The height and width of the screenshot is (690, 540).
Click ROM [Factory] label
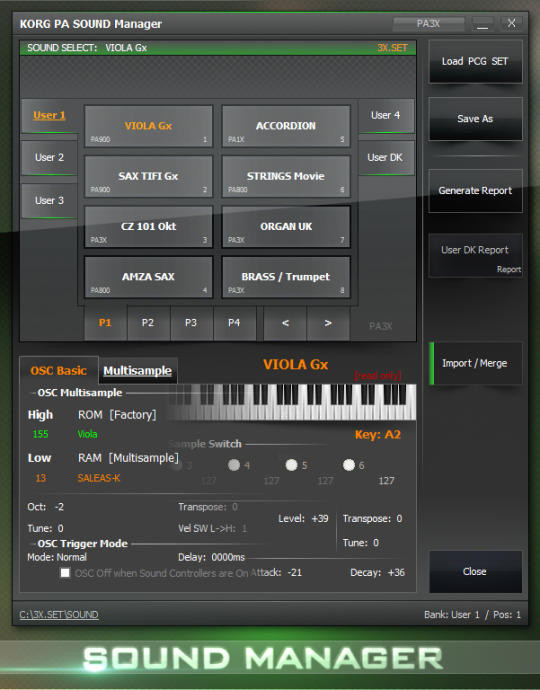[117, 415]
